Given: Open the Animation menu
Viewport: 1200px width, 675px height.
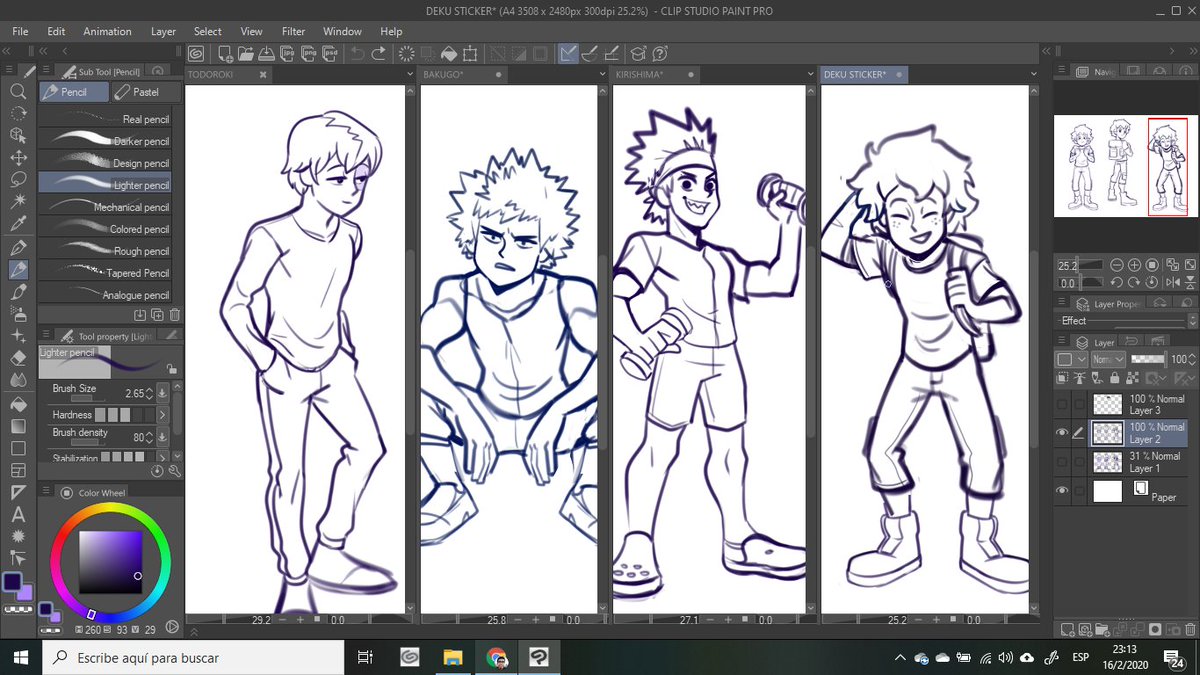Looking at the screenshot, I should pos(107,31).
